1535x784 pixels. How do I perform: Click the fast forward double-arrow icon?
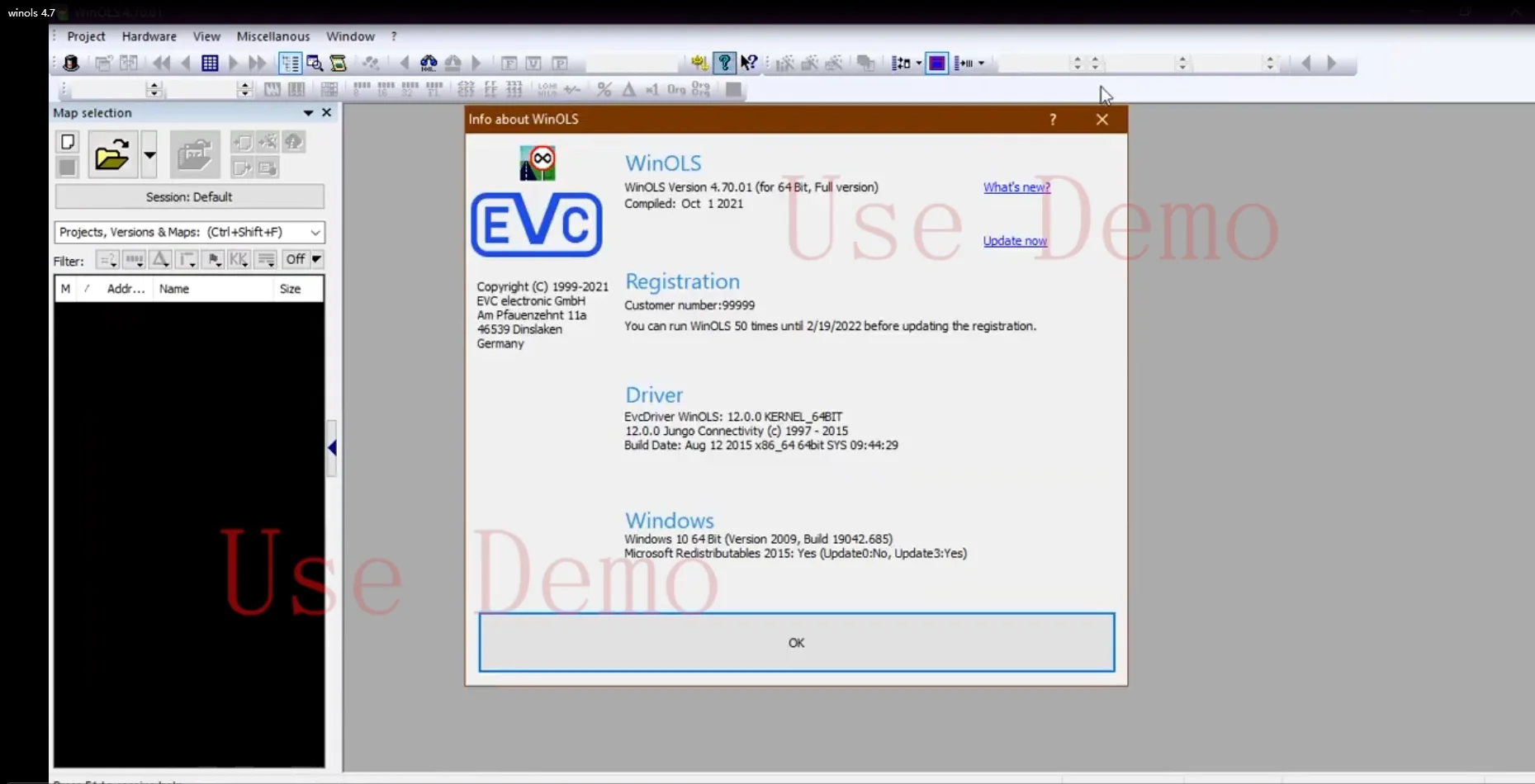258,63
